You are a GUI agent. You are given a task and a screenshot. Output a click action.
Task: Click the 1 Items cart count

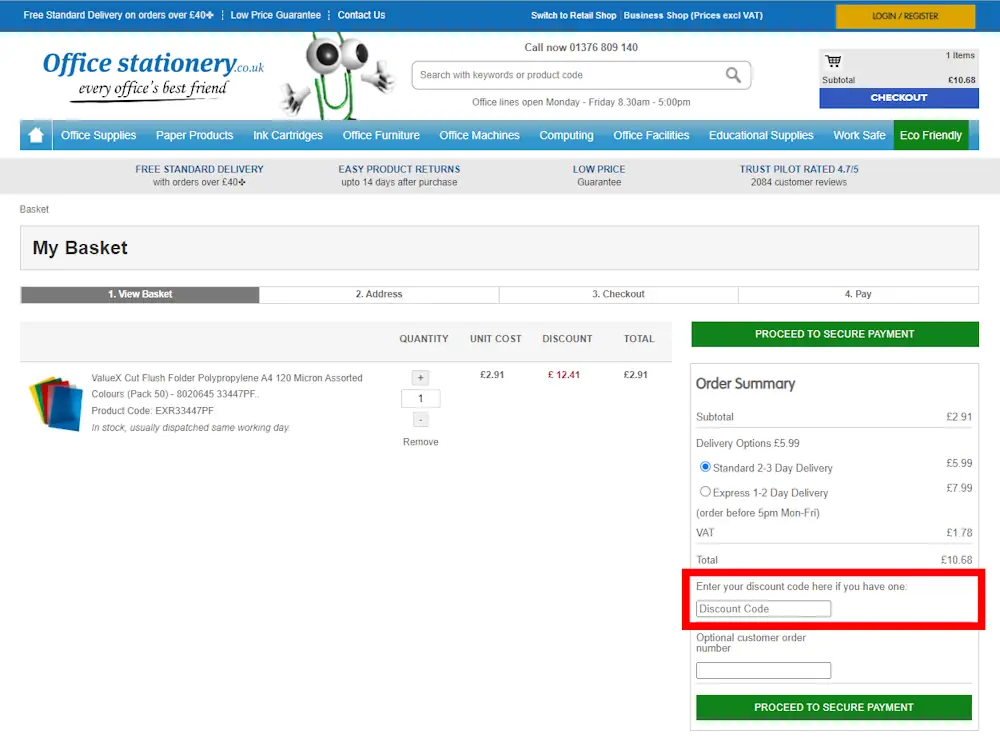(x=960, y=55)
